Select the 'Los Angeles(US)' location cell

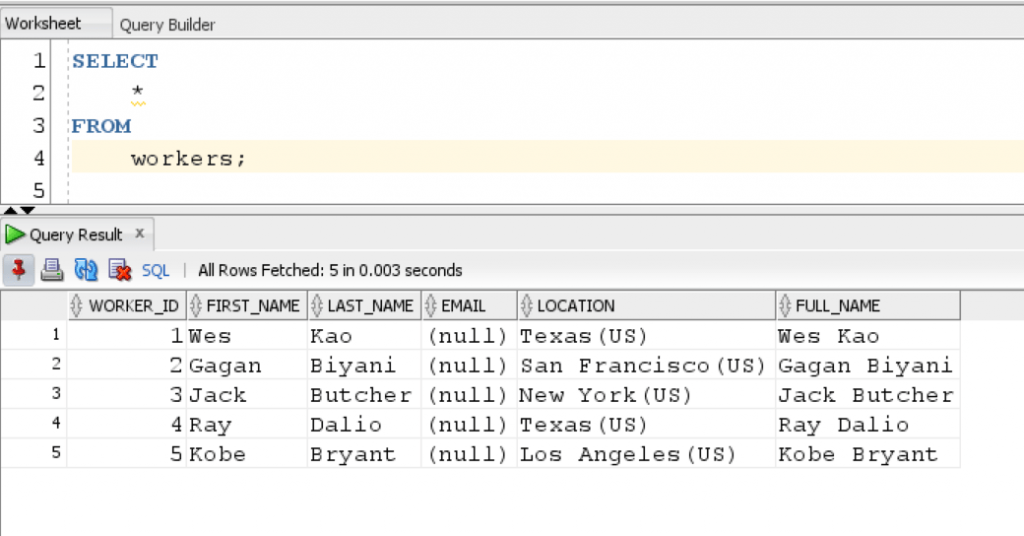(647, 454)
